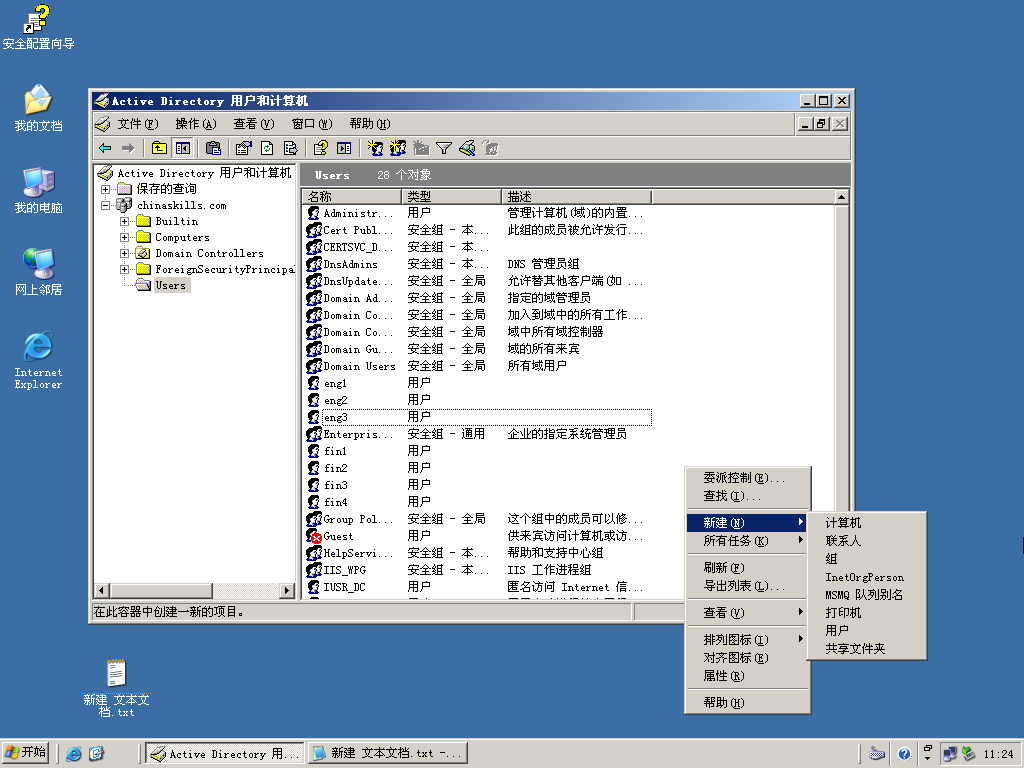1024x768 pixels.
Task: Open the 操作 menu
Action: (x=196, y=123)
